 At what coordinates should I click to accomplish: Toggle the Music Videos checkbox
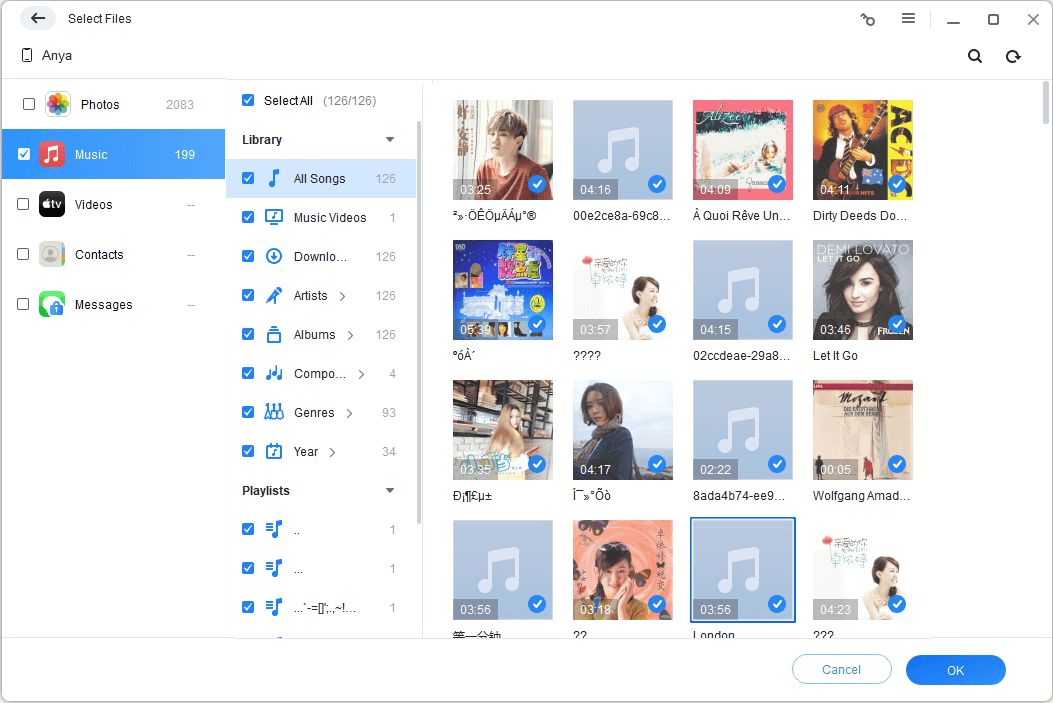click(248, 217)
